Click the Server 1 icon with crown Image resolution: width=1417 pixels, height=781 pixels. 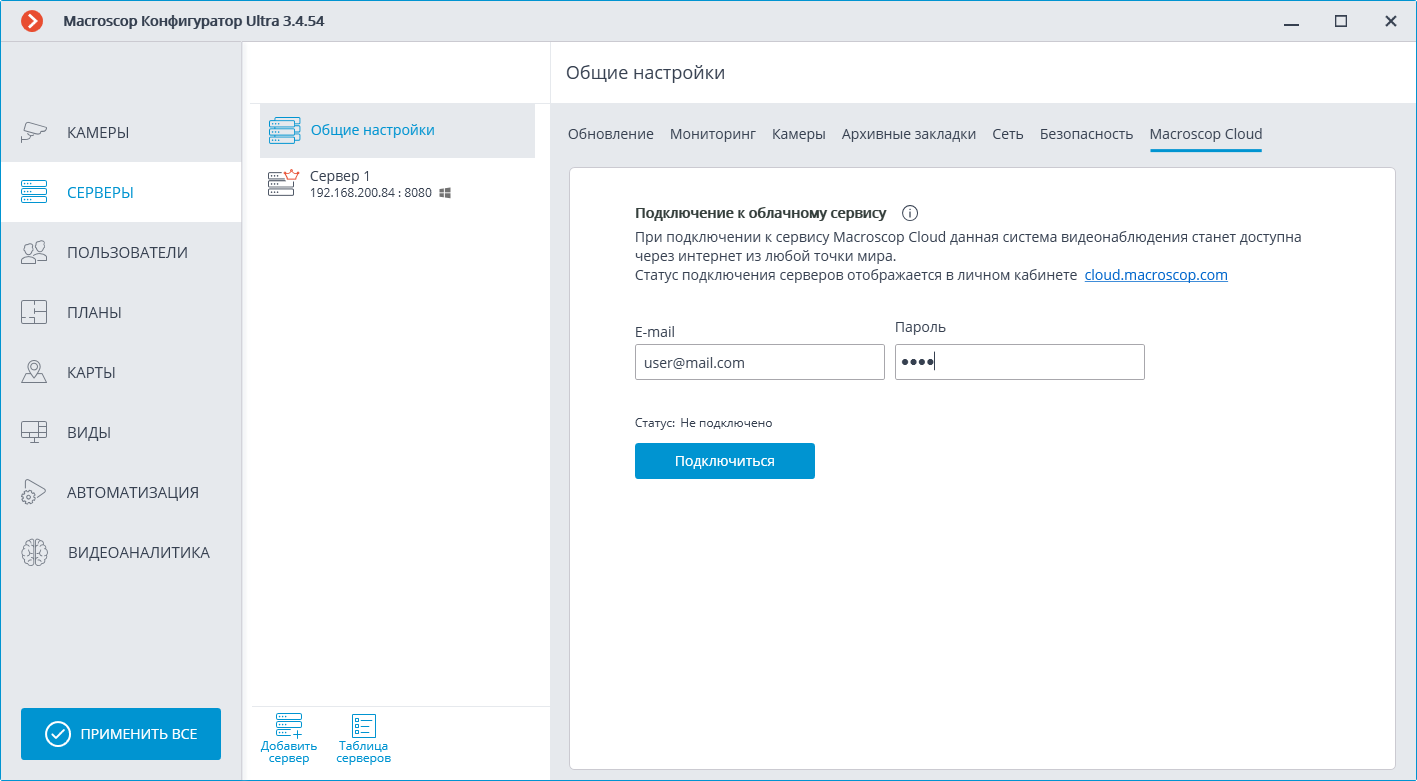[284, 183]
